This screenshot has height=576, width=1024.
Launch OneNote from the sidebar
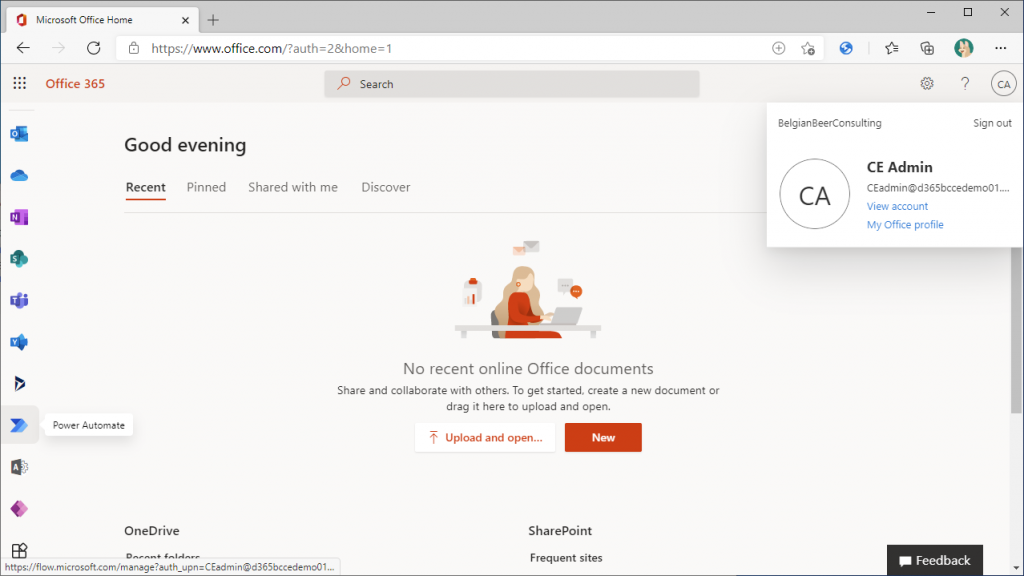coord(19,217)
